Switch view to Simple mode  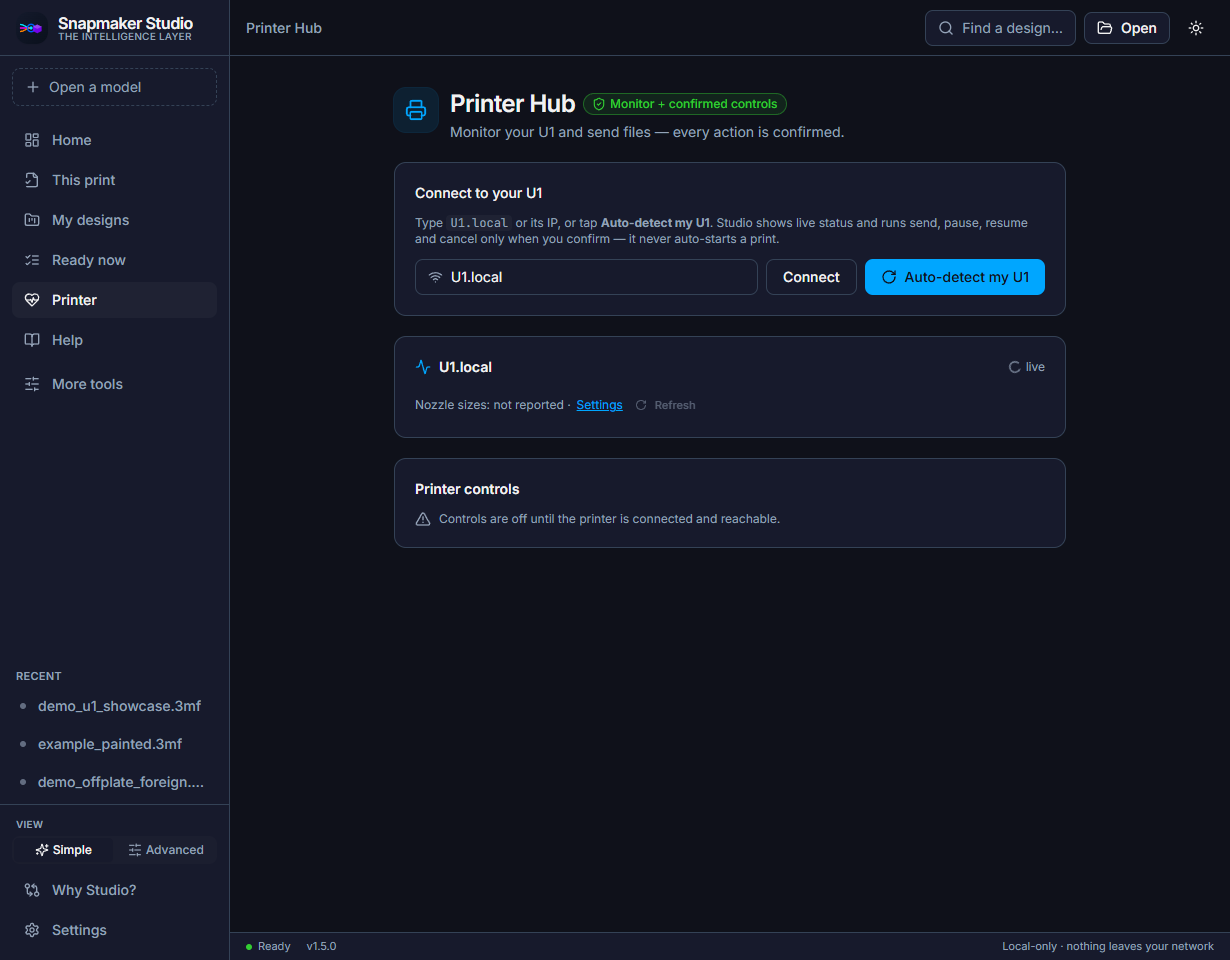(x=63, y=850)
